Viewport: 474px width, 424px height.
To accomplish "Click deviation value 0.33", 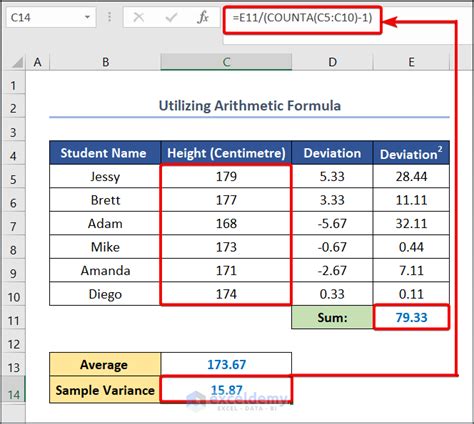I will [x=332, y=294].
